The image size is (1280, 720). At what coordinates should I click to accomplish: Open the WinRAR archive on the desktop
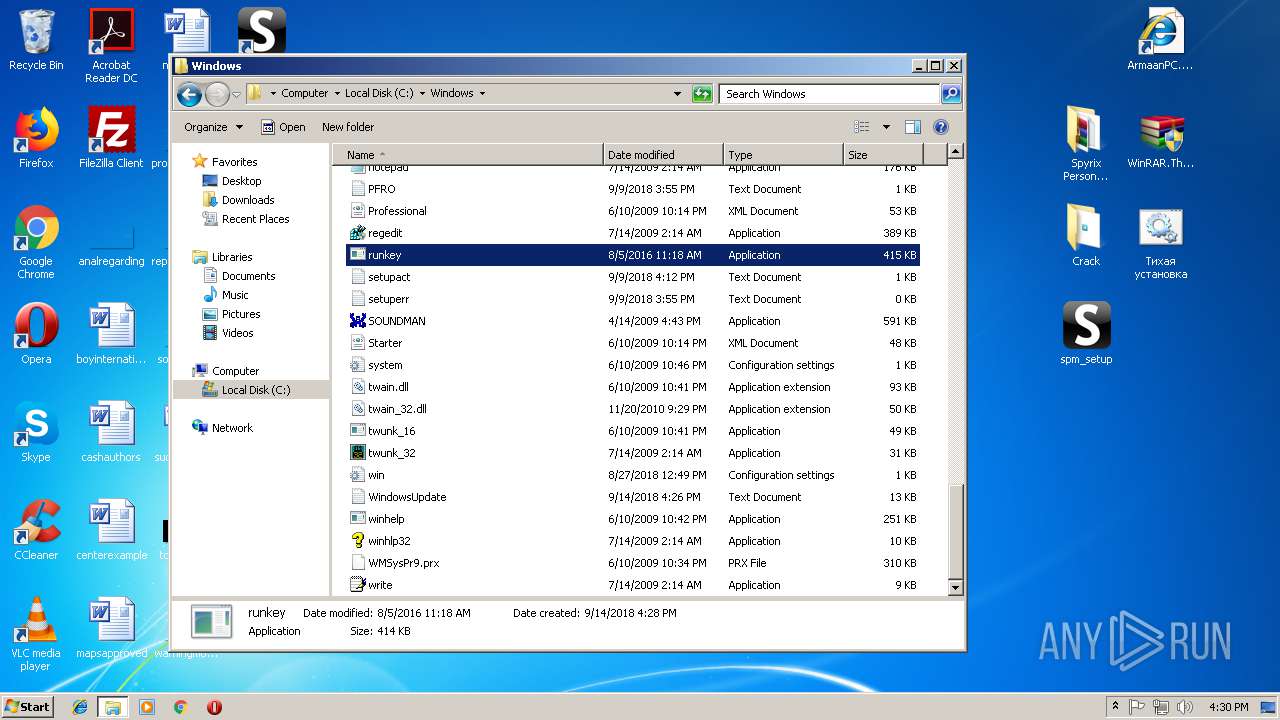click(1161, 140)
